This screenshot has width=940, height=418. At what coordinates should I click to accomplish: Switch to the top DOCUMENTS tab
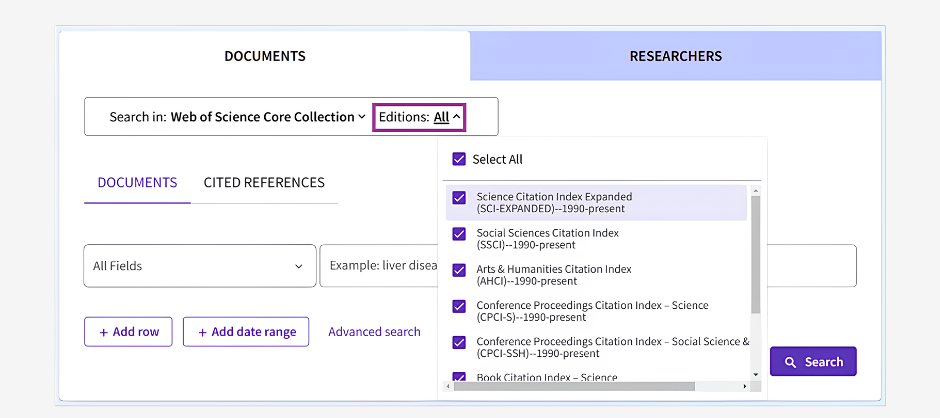pyautogui.click(x=264, y=56)
